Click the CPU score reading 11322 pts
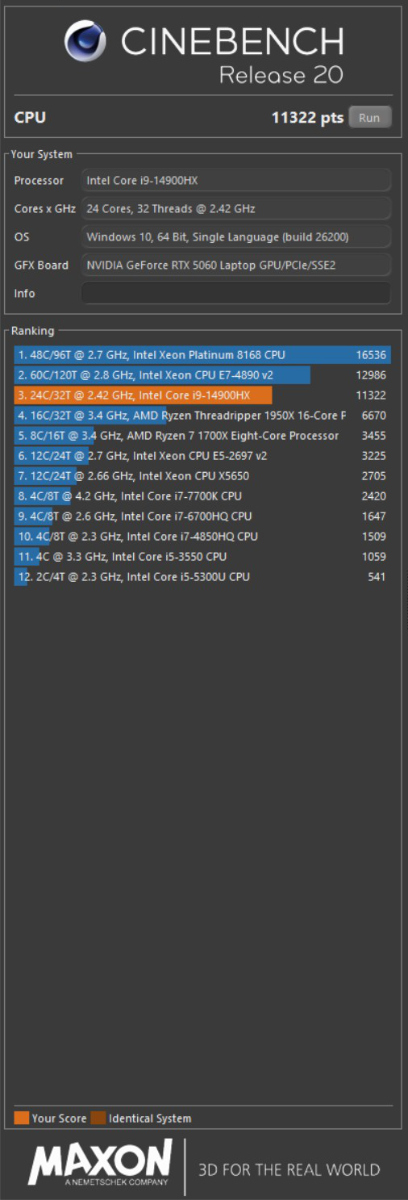 [x=307, y=118]
